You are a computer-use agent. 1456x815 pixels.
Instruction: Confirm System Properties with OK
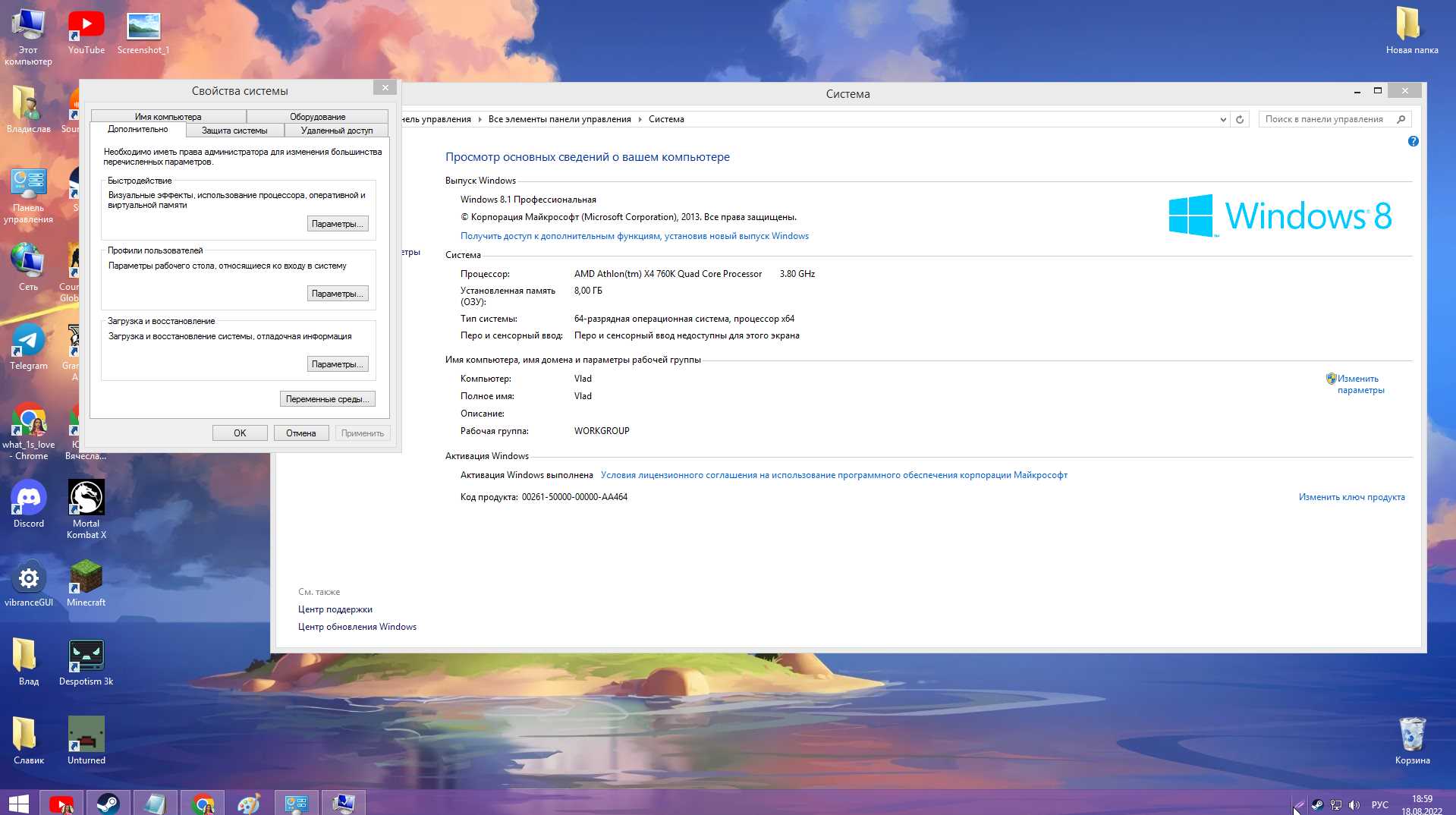240,433
